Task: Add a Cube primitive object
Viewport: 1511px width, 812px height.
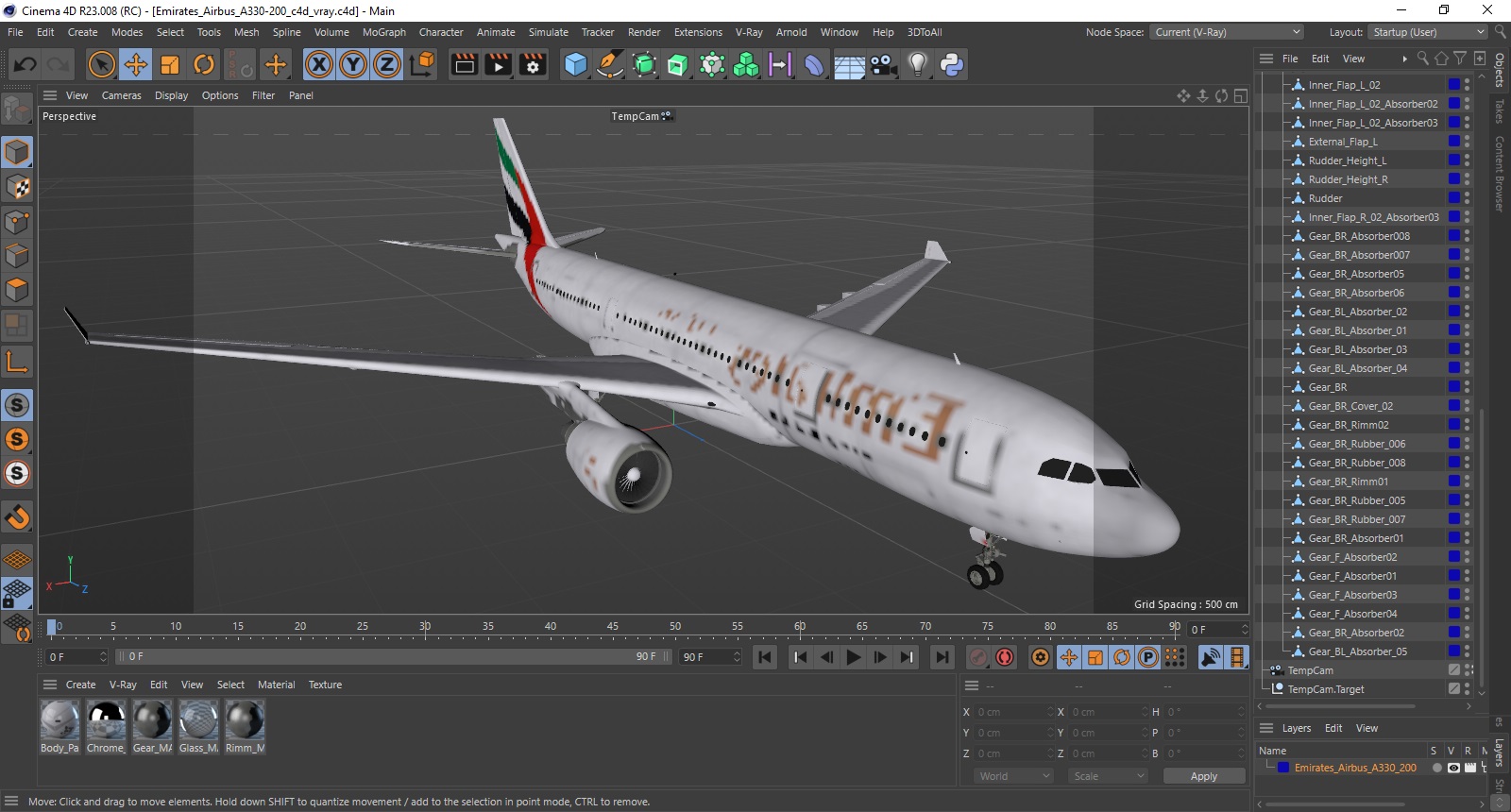Action: coord(575,64)
